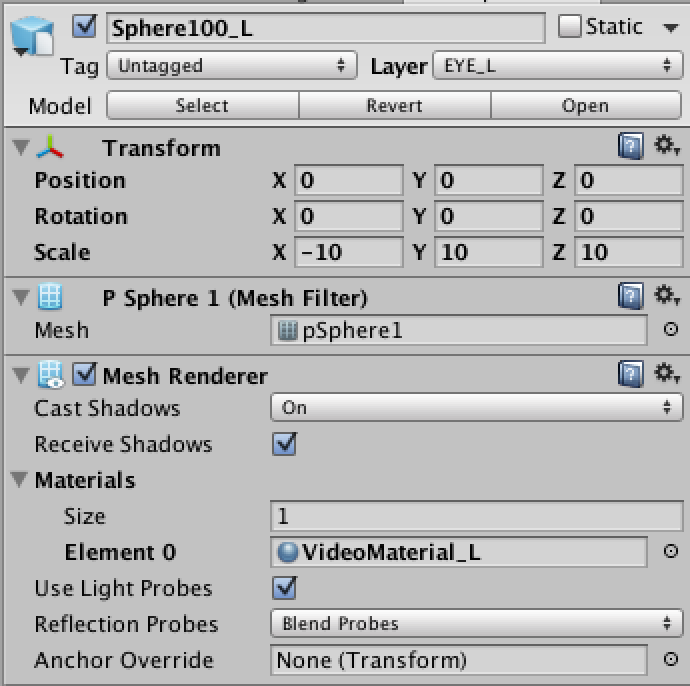Click the object name field Sphere100_L

(326, 28)
